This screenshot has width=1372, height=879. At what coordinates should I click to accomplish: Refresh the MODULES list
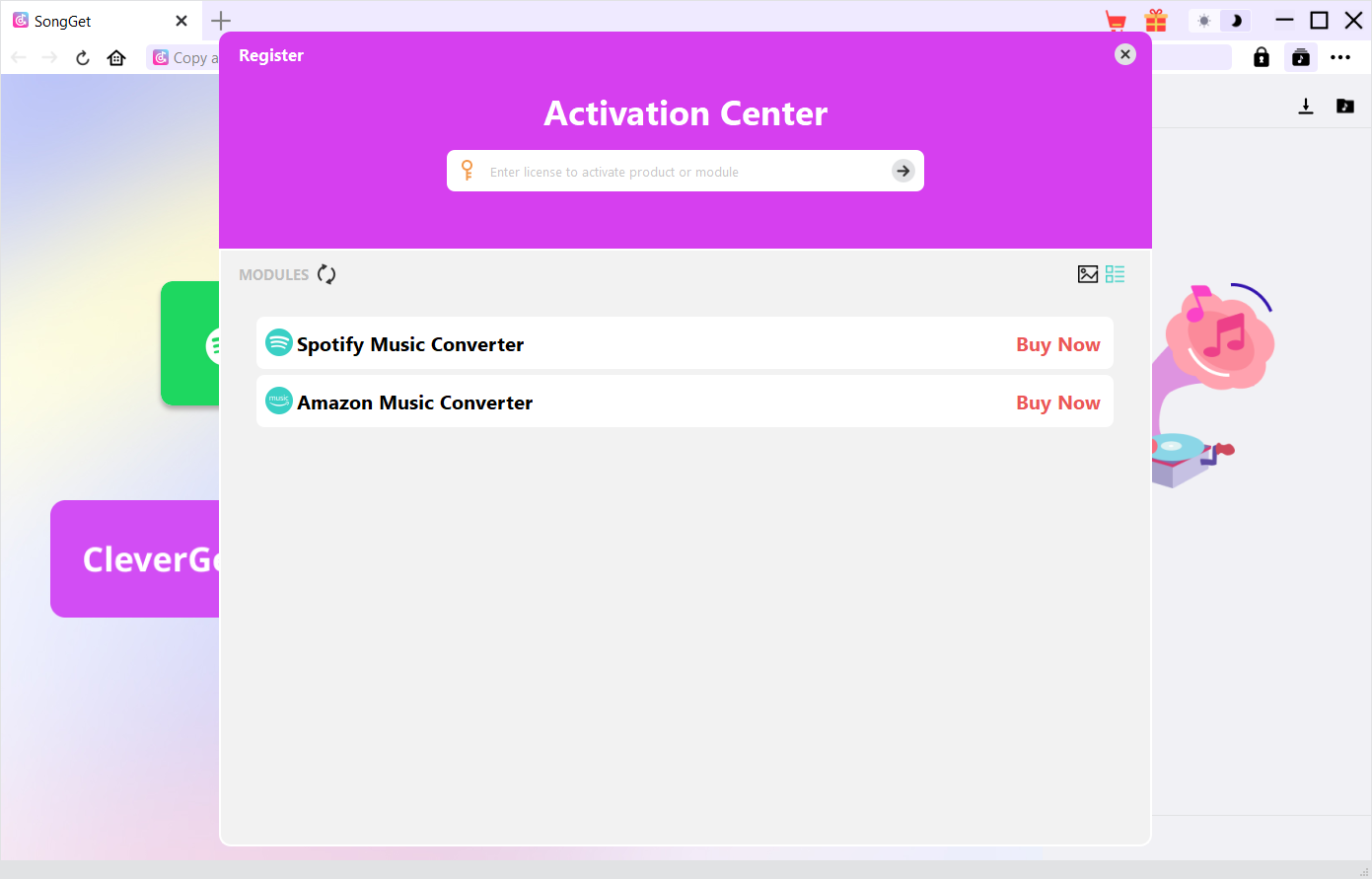pos(326,275)
